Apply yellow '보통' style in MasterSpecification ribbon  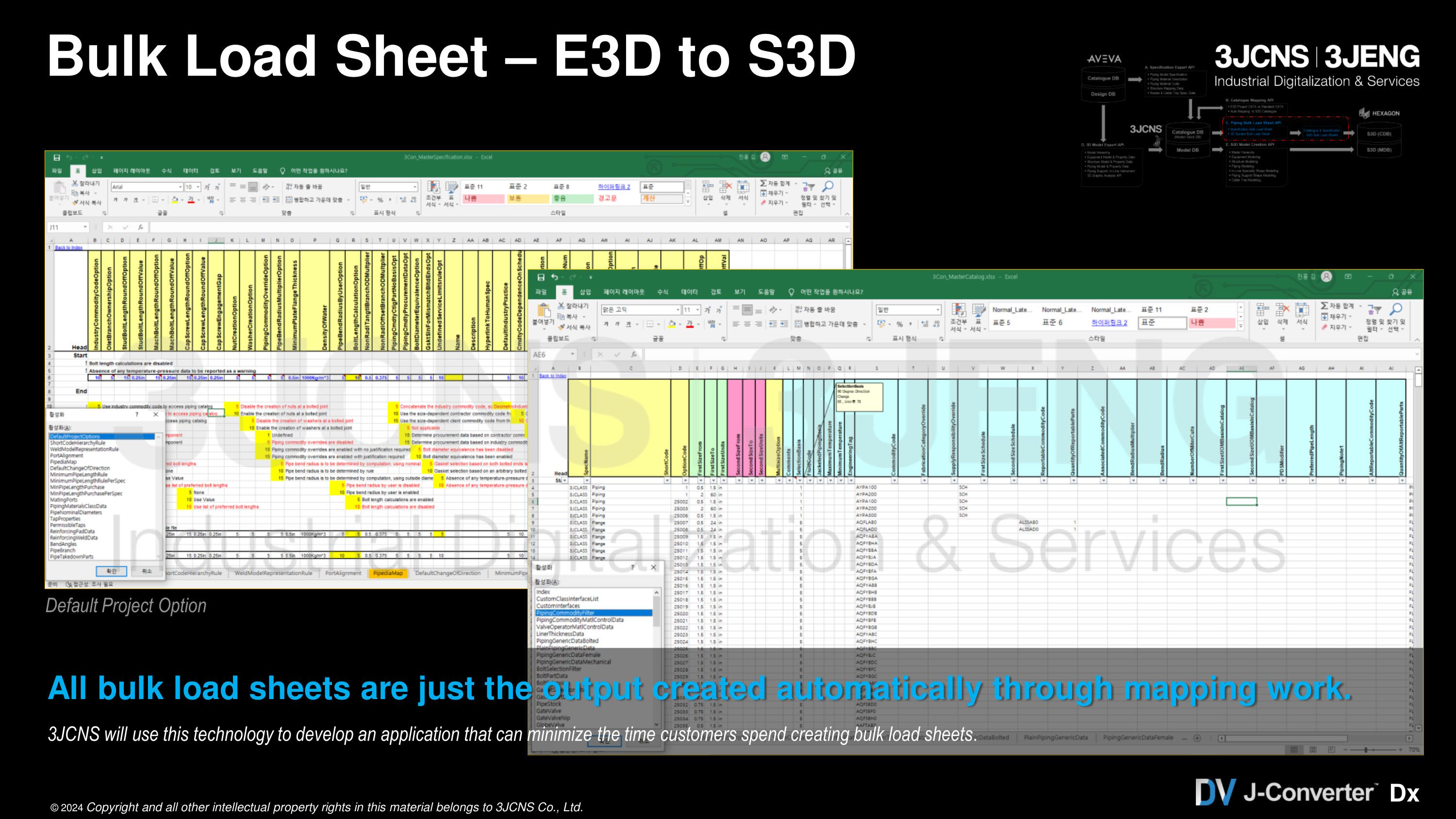pos(528,199)
